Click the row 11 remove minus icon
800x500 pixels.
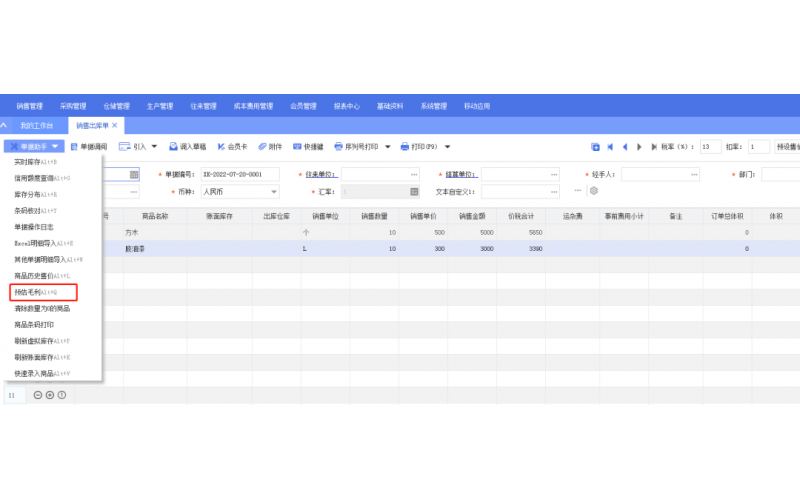pos(38,395)
